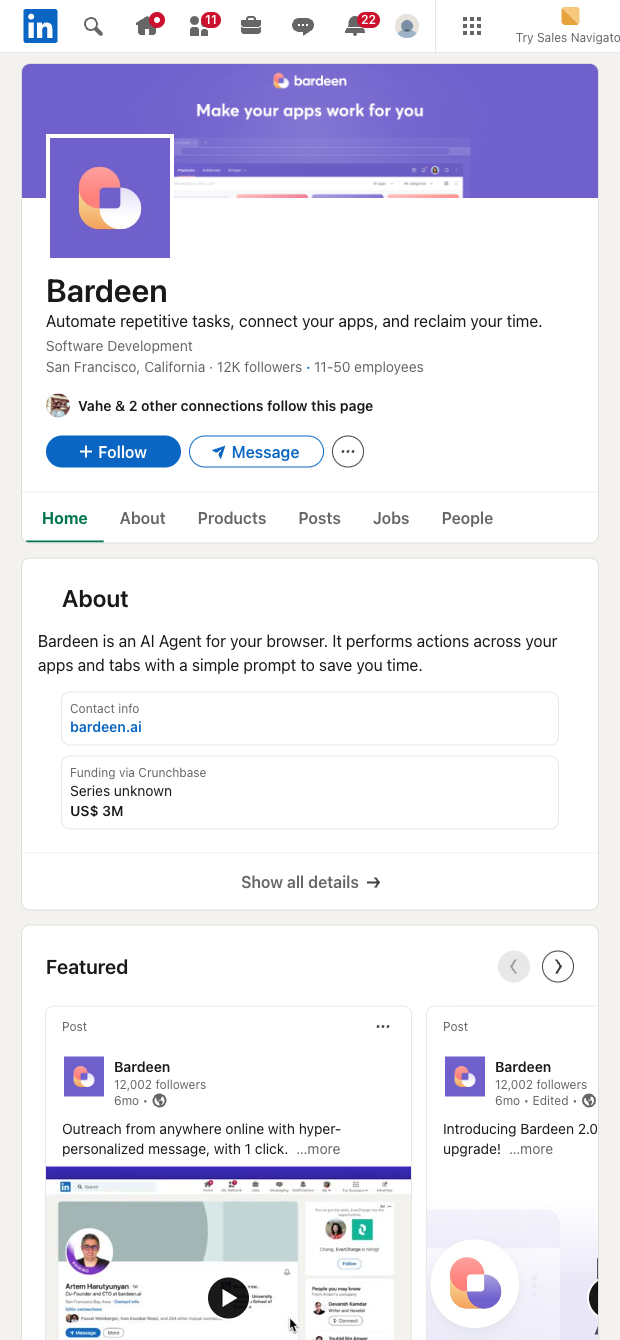Image resolution: width=620 pixels, height=1340 pixels.
Task: Open Jobs via the briefcase icon
Action: coord(251,26)
